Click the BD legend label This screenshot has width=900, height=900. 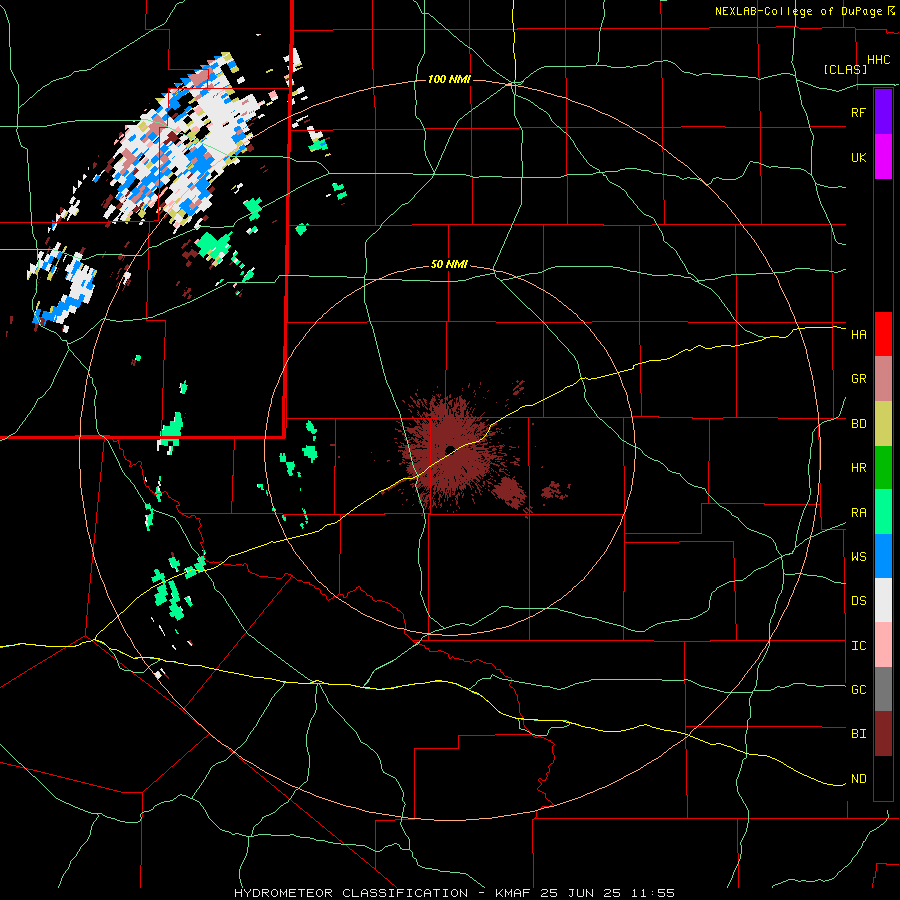(x=859, y=424)
